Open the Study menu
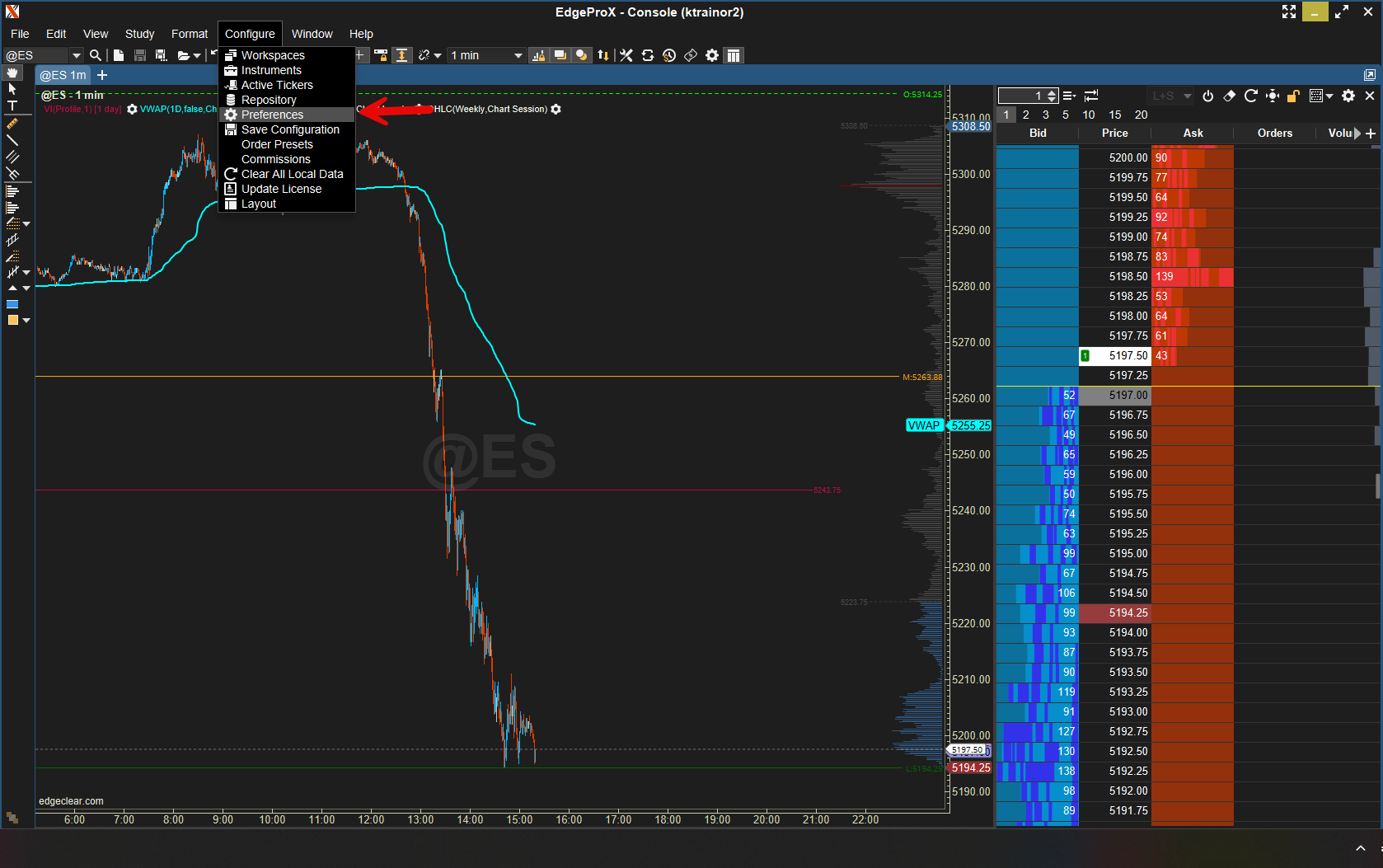The height and width of the screenshot is (868, 1383). click(139, 34)
